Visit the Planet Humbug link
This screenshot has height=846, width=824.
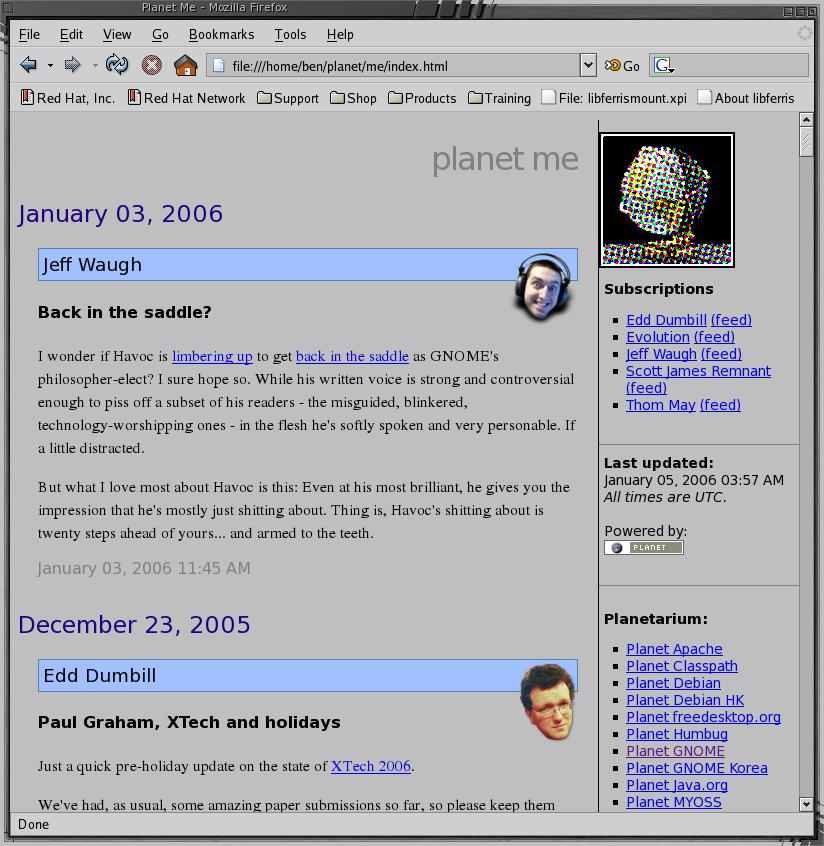(677, 734)
